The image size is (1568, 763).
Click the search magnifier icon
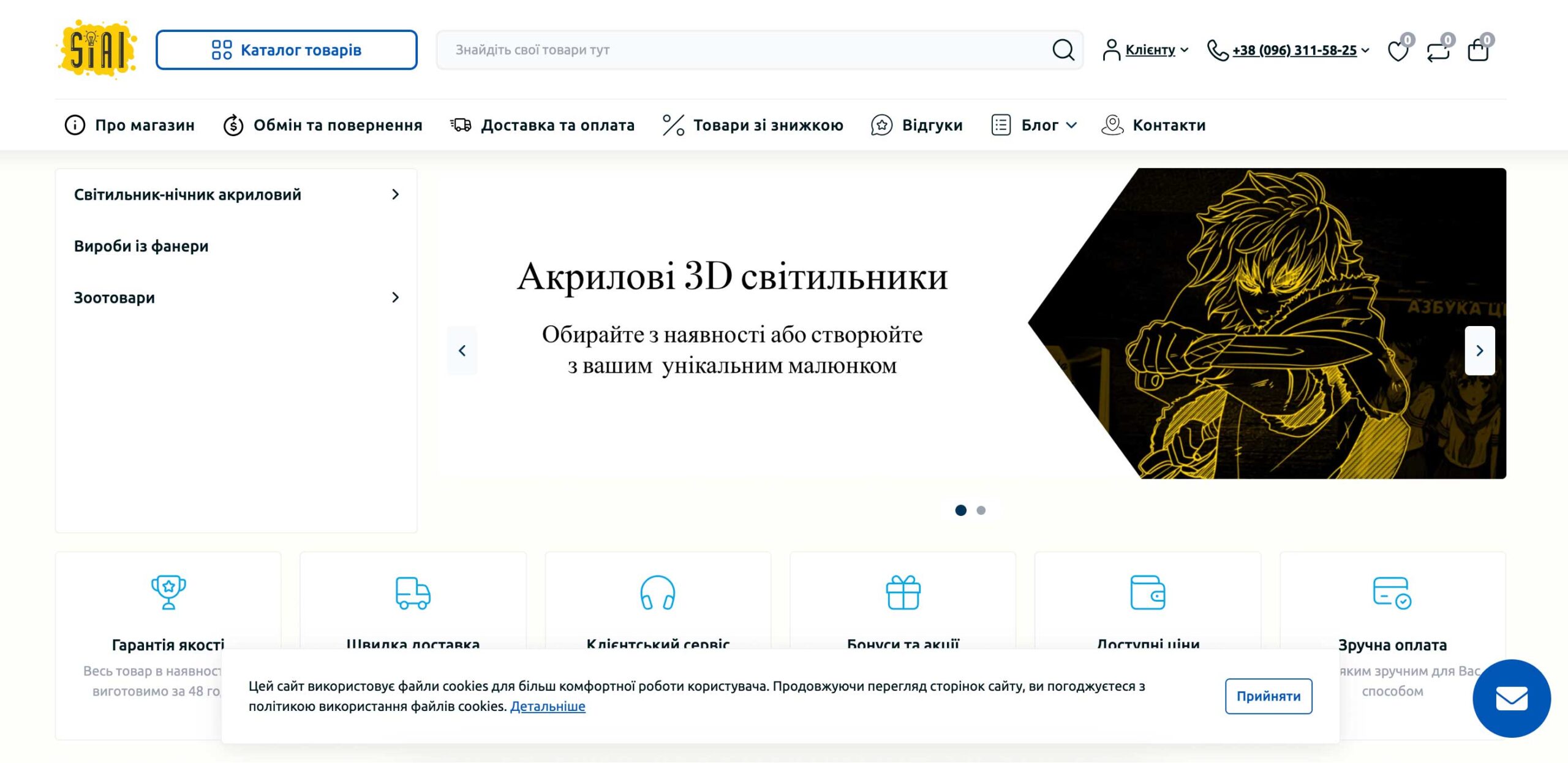1063,50
